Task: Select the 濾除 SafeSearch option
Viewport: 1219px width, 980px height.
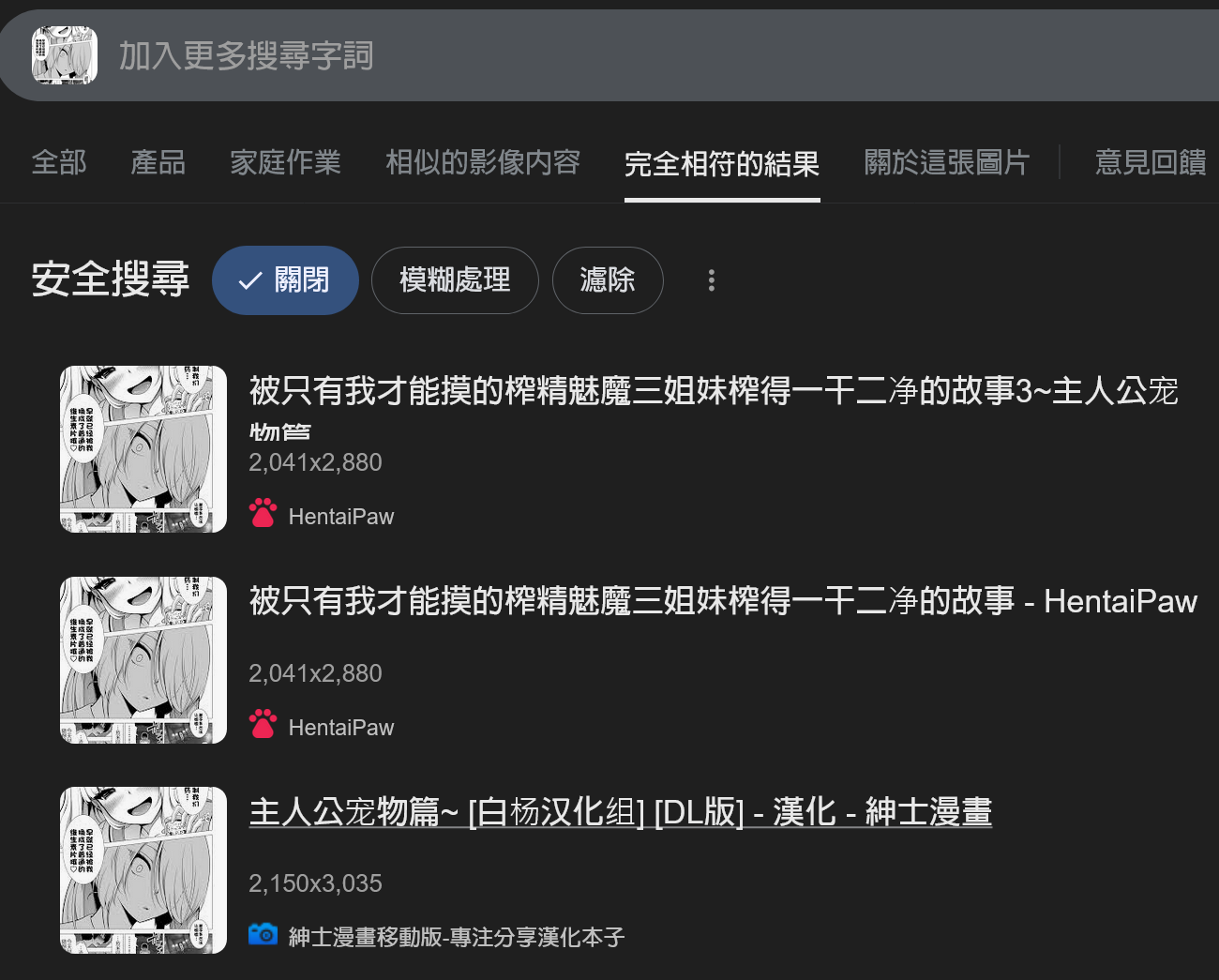Action: pyautogui.click(x=608, y=280)
